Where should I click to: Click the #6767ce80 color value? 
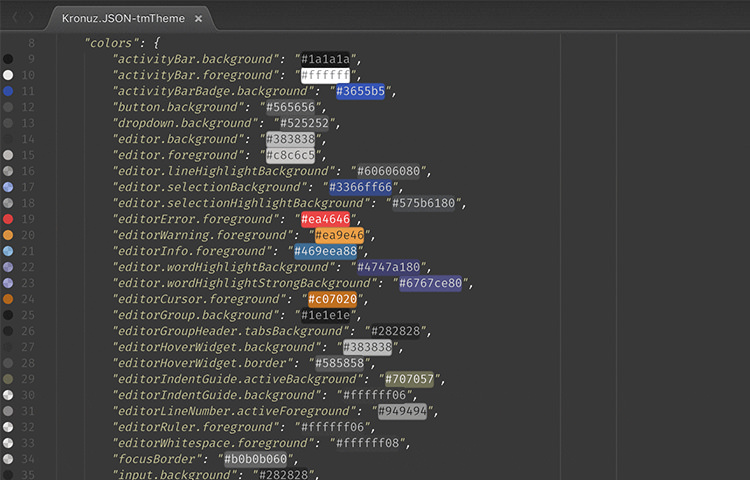(x=430, y=283)
